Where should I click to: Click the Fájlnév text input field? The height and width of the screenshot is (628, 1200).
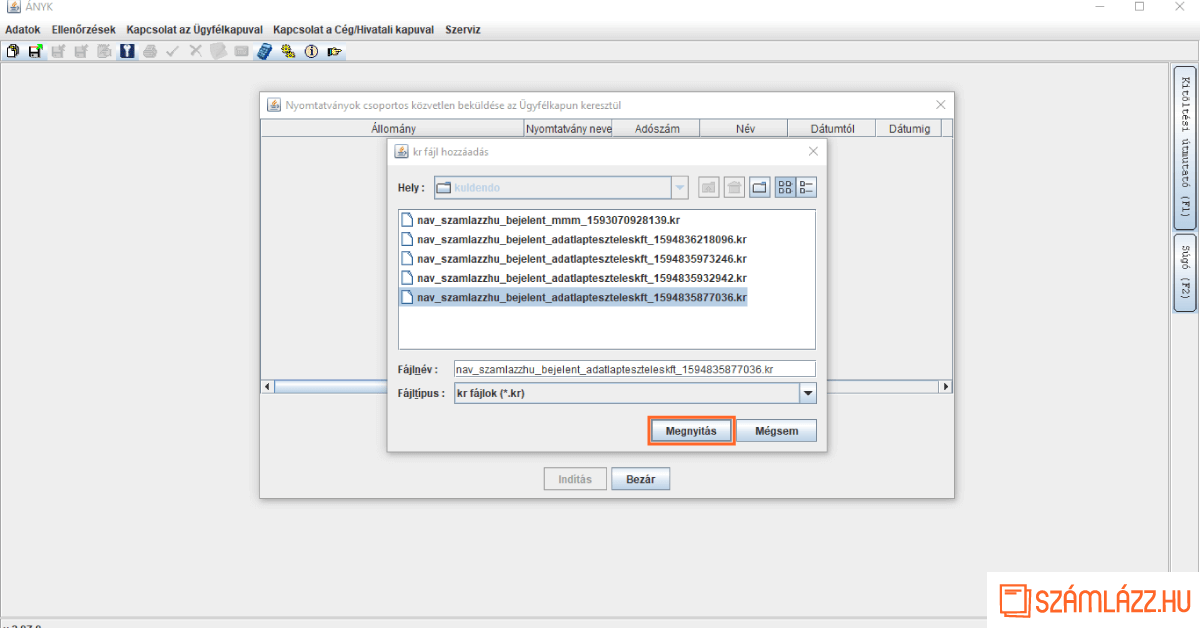(x=634, y=369)
